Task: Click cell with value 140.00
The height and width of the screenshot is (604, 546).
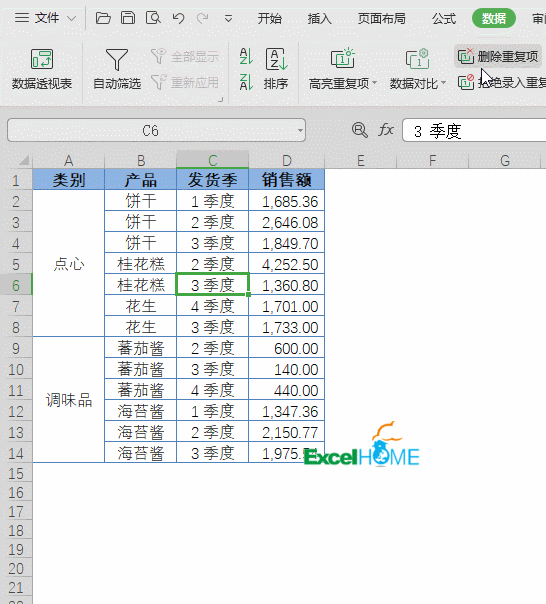Action: (x=287, y=369)
